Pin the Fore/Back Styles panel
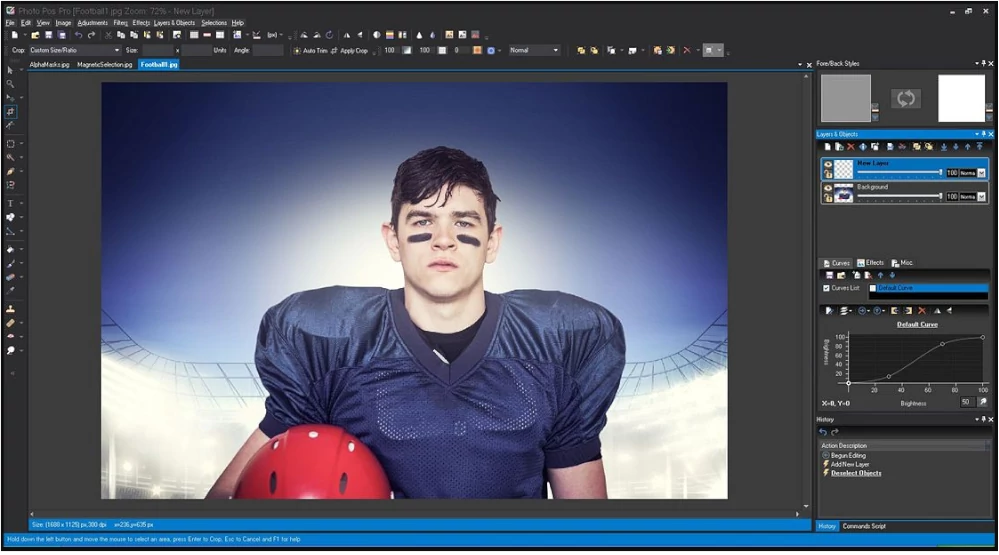The image size is (999, 555). point(984,63)
